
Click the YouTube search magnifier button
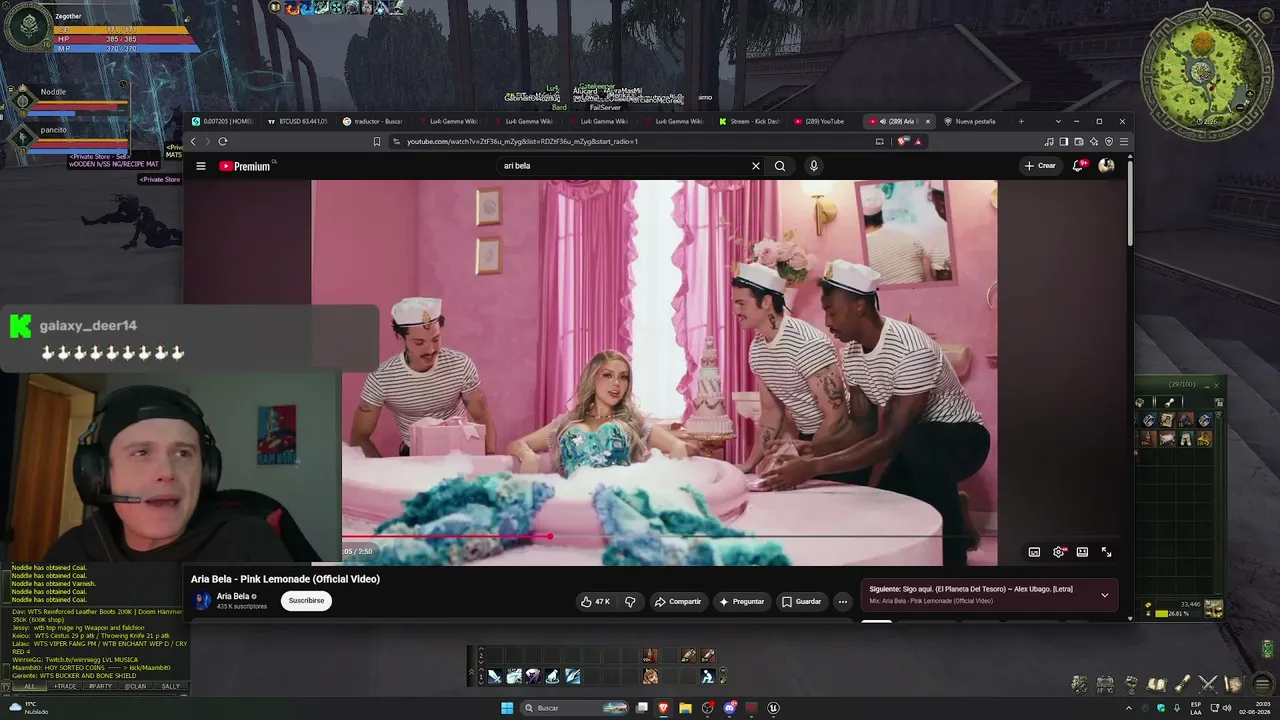pyautogui.click(x=780, y=166)
